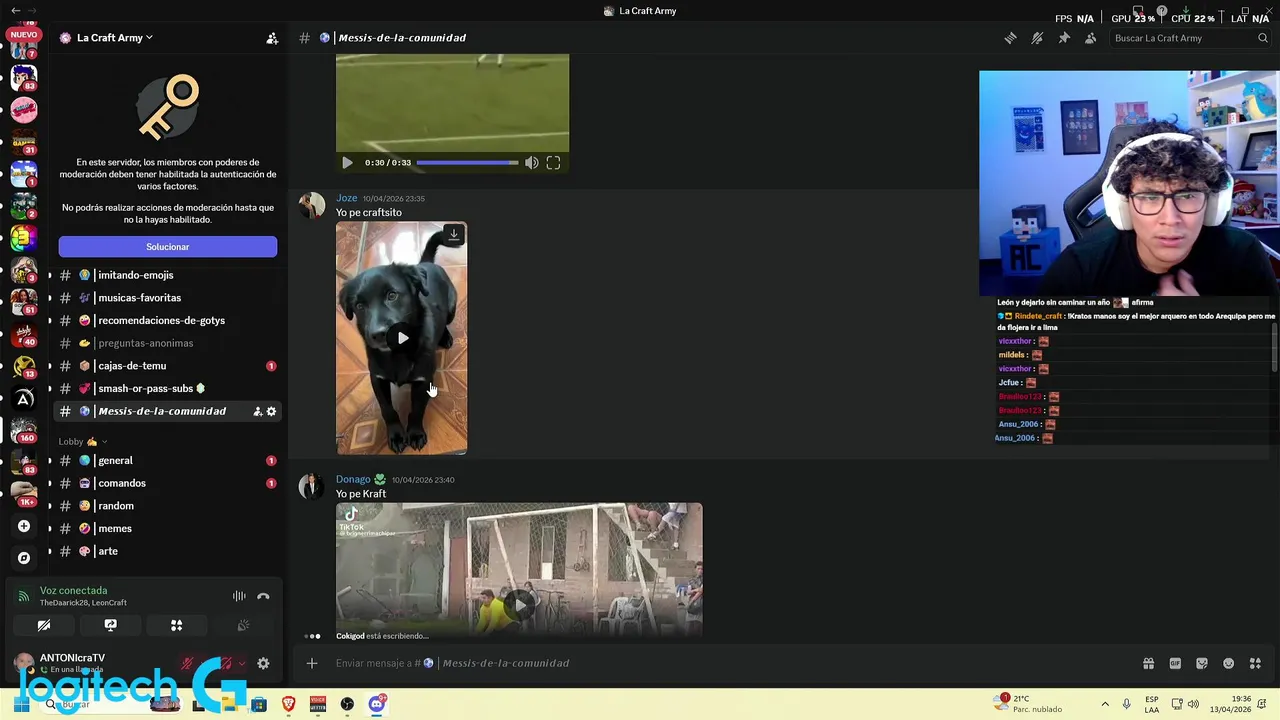
Task: Expand the threads arrow beside cajas-de-temu
Action: coord(50,366)
